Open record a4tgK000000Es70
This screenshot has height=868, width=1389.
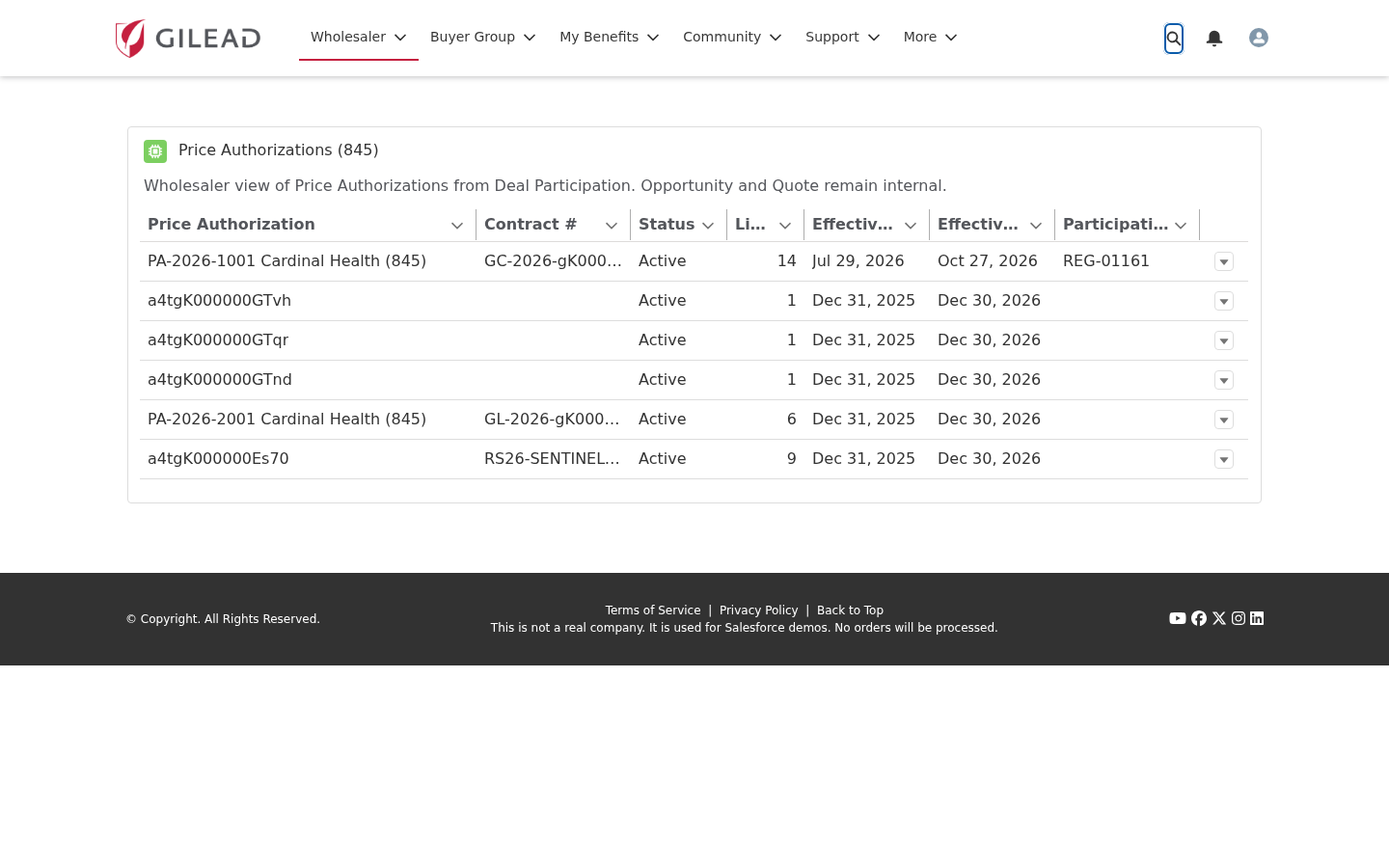(218, 459)
